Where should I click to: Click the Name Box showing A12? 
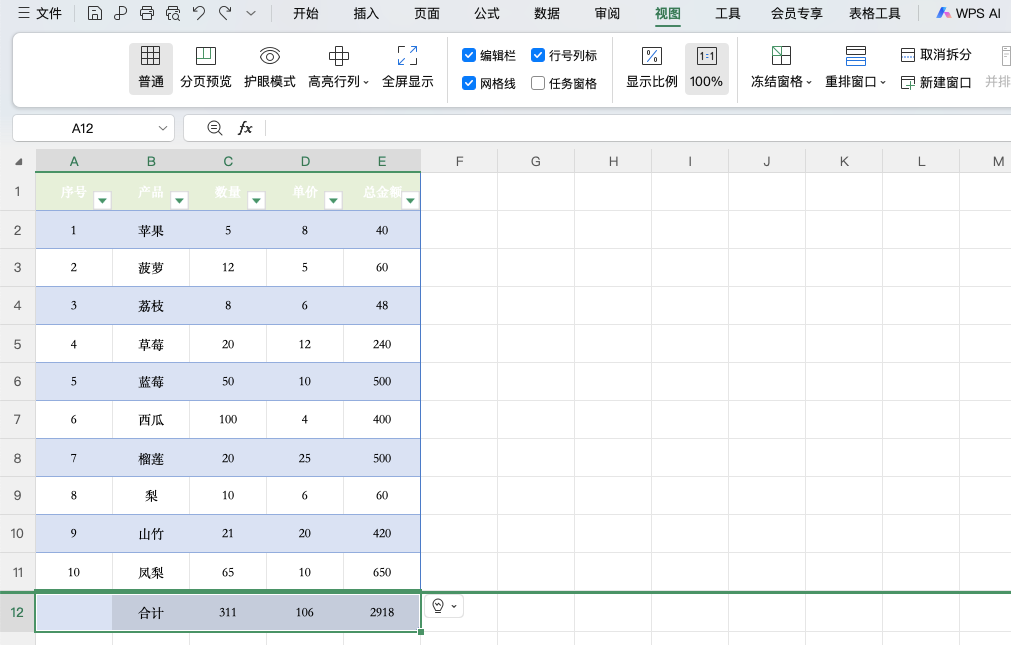click(83, 128)
